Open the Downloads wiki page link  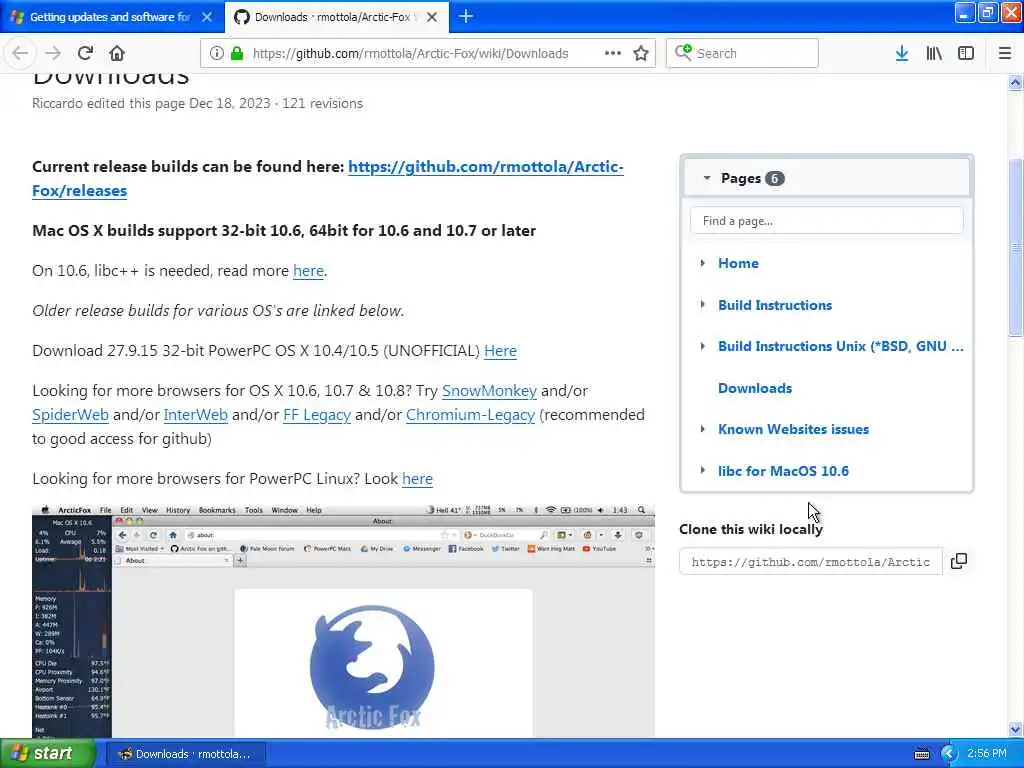(x=755, y=388)
